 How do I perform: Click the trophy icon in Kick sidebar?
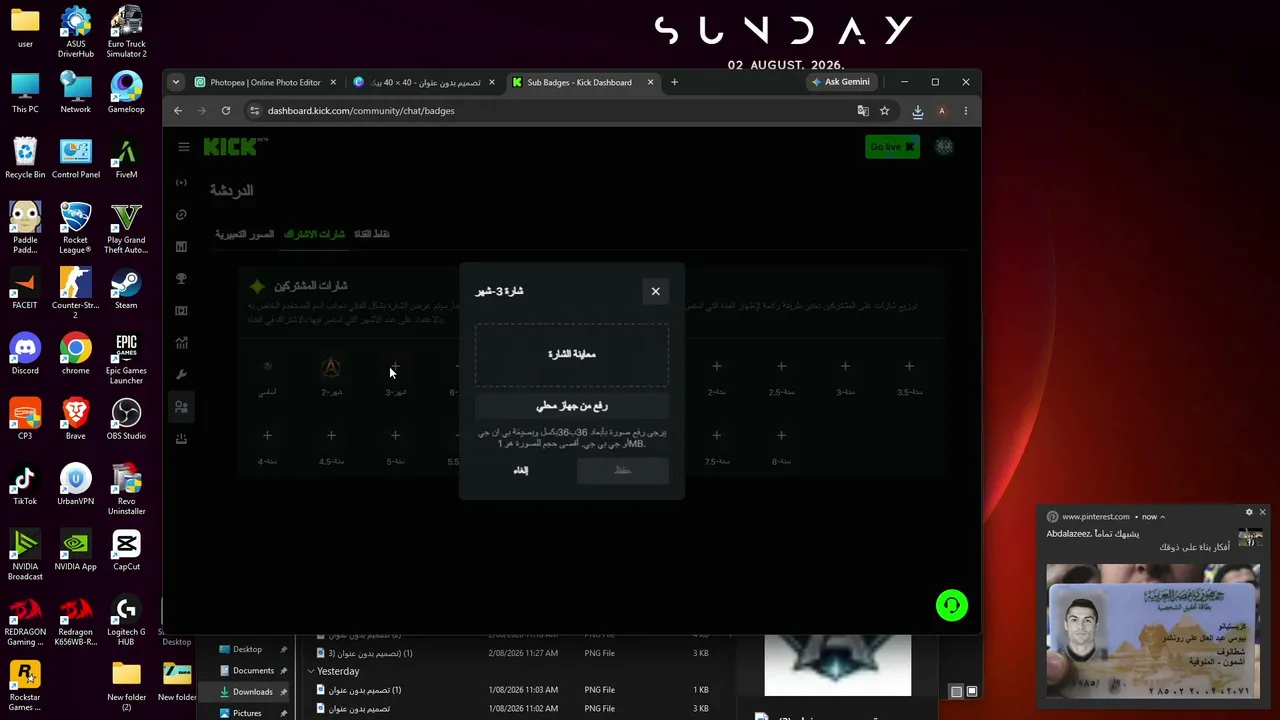tap(181, 279)
